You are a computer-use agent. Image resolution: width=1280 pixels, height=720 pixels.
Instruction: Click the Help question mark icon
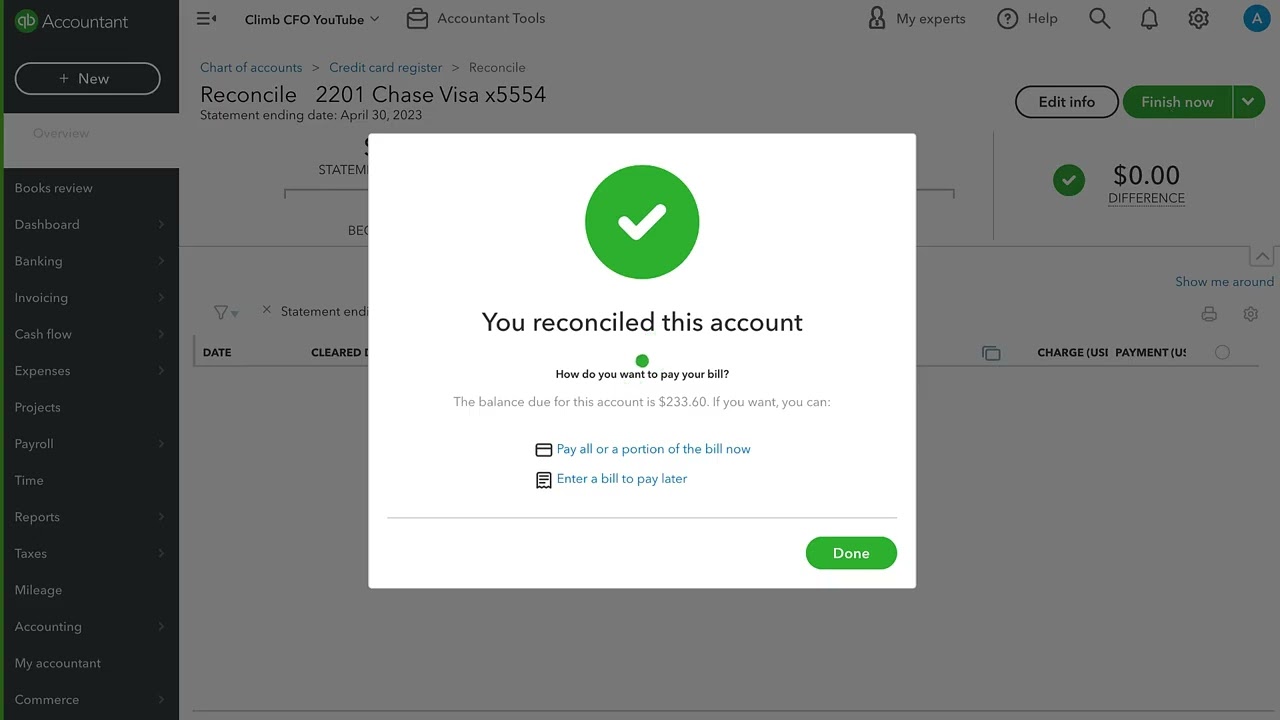pos(1005,18)
